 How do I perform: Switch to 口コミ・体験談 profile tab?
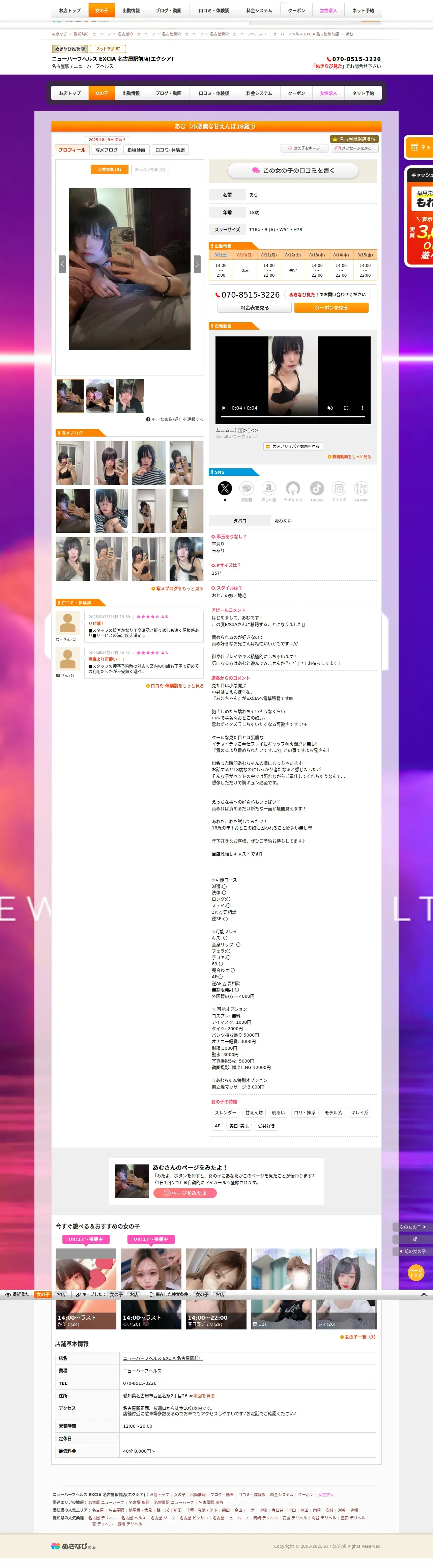(x=170, y=150)
